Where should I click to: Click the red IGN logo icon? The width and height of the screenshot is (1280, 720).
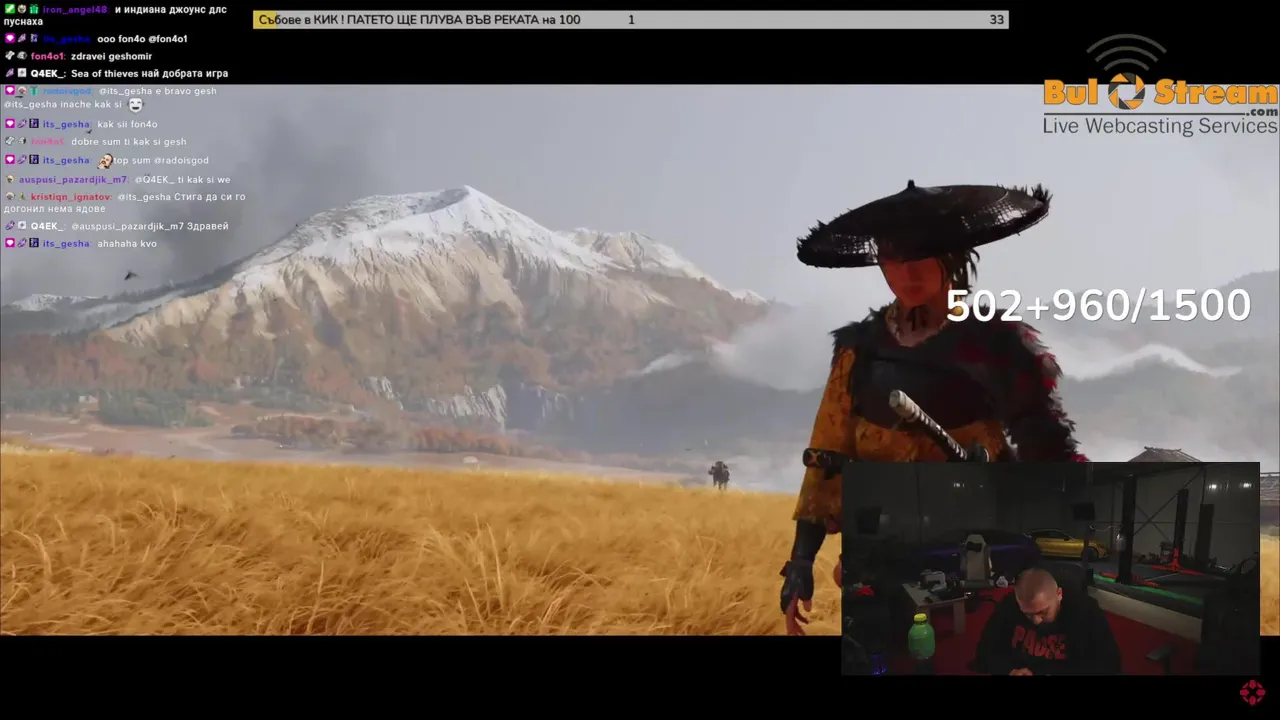pyautogui.click(x=1252, y=692)
